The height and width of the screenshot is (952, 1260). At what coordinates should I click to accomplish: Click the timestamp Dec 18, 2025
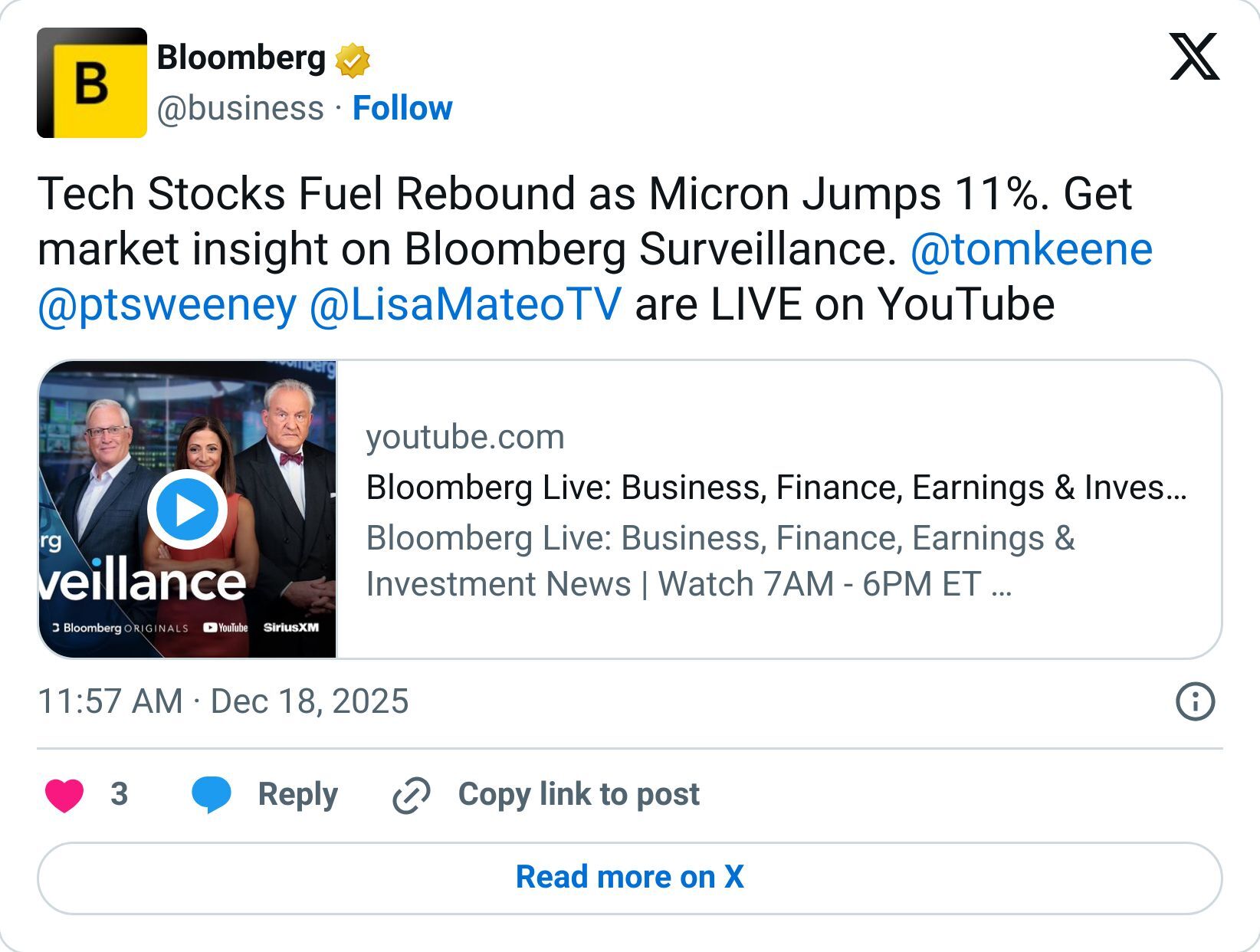click(x=310, y=700)
